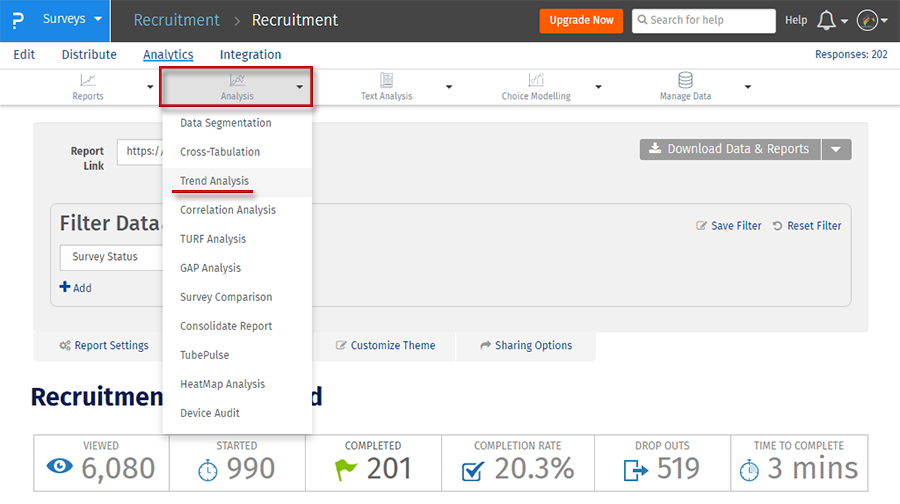
Task: Click the QuestionPro logo icon
Action: point(20,20)
